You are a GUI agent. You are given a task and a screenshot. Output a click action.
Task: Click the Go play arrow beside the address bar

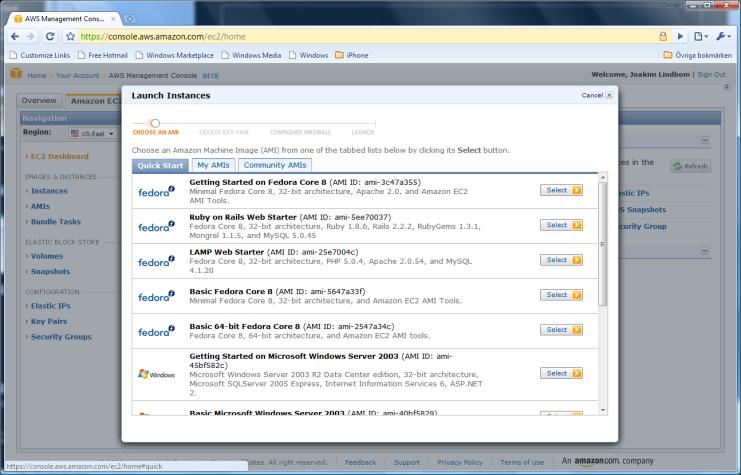pyautogui.click(x=680, y=36)
